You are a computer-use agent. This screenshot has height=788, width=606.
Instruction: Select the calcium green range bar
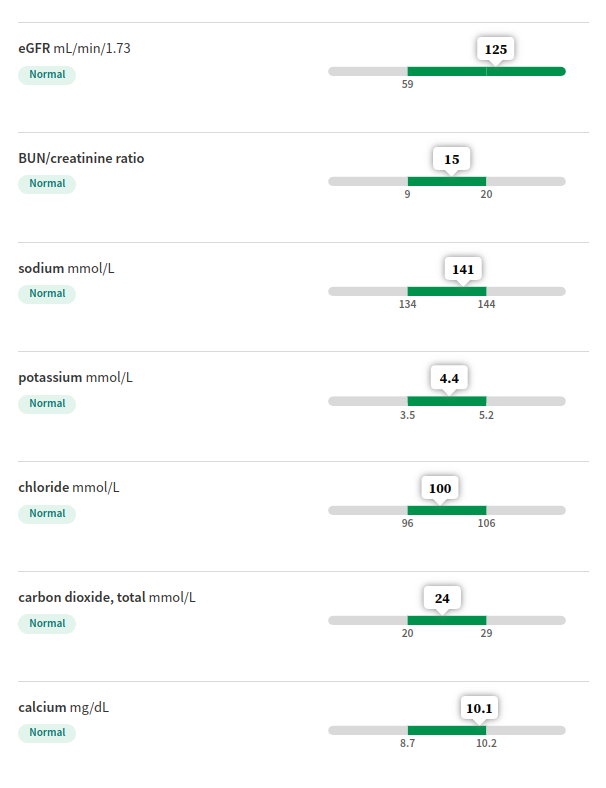click(x=447, y=730)
